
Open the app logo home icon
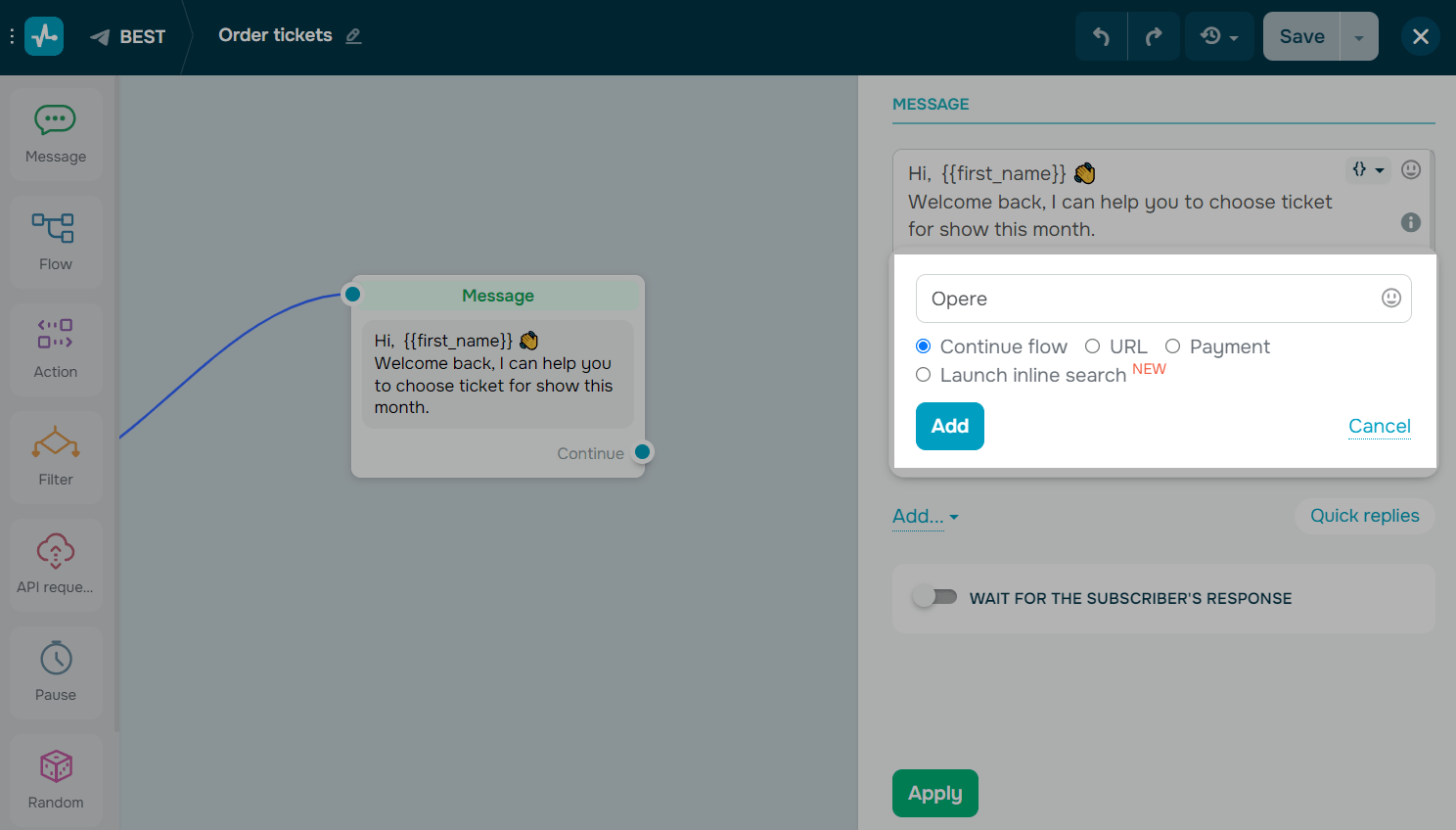point(44,36)
